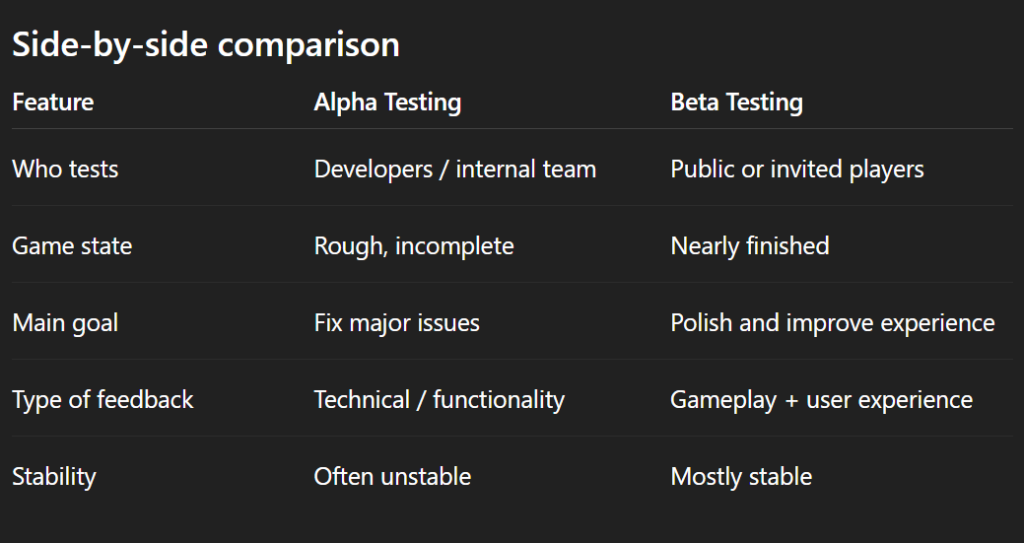Click the 'Alpha Testing' column header
The height and width of the screenshot is (543, 1024).
coord(387,102)
